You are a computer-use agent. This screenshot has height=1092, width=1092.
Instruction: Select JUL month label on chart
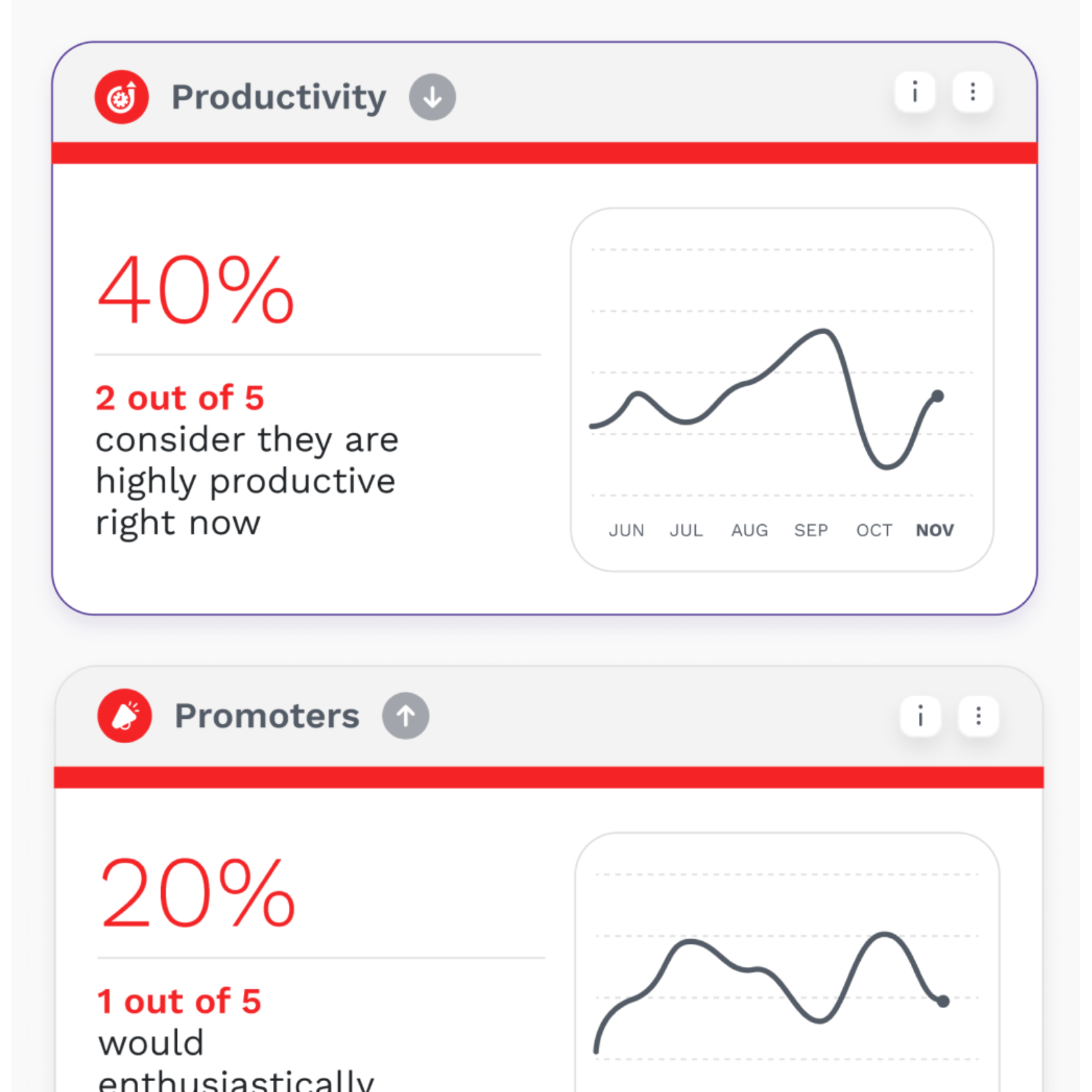(686, 530)
